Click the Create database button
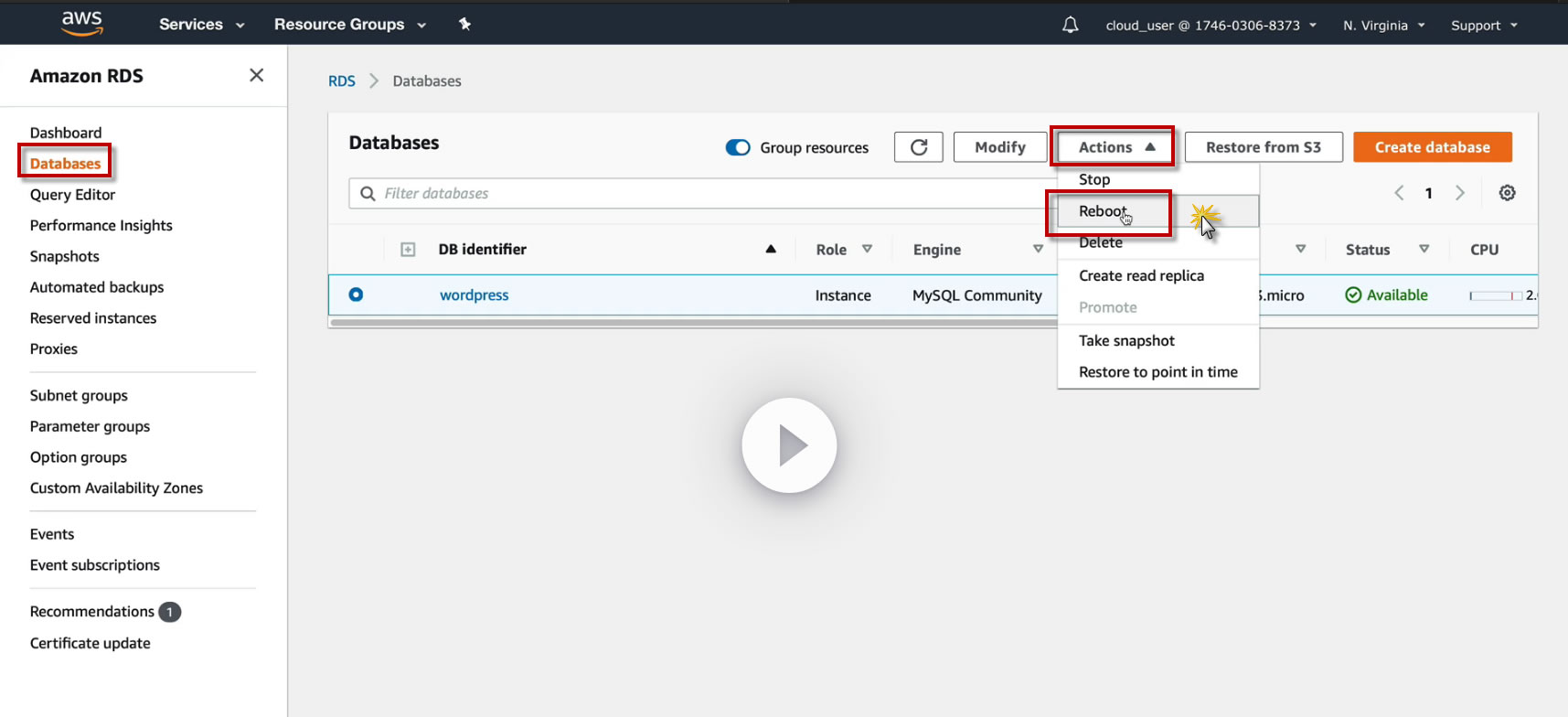Screen dimensions: 1568x717 [1433, 147]
